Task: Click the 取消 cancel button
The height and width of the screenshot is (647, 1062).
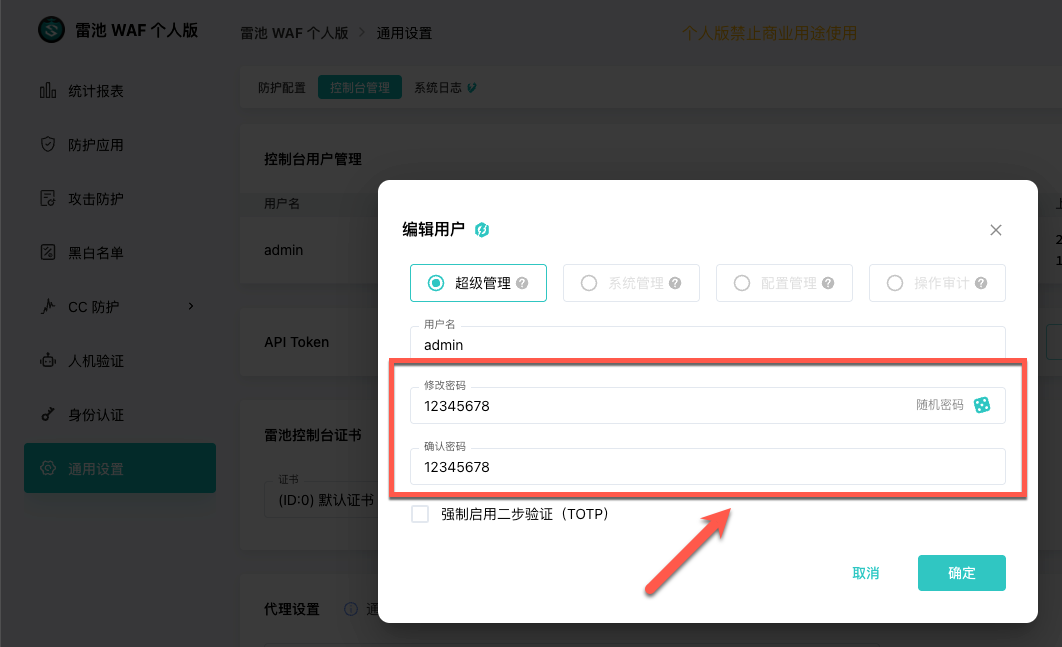Action: pos(865,573)
